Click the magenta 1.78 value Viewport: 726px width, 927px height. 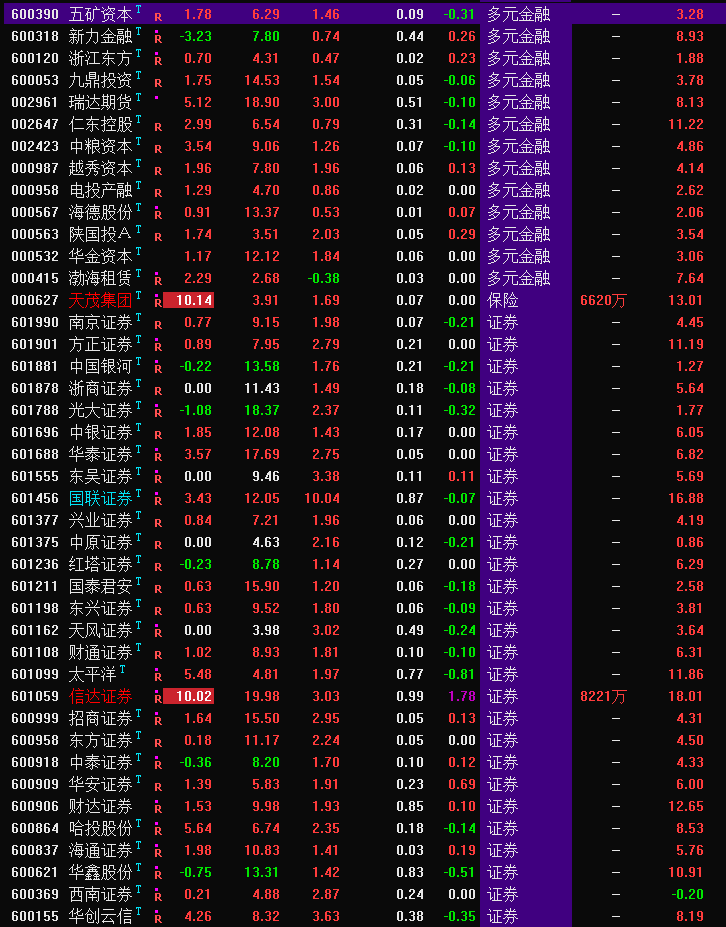pos(462,696)
